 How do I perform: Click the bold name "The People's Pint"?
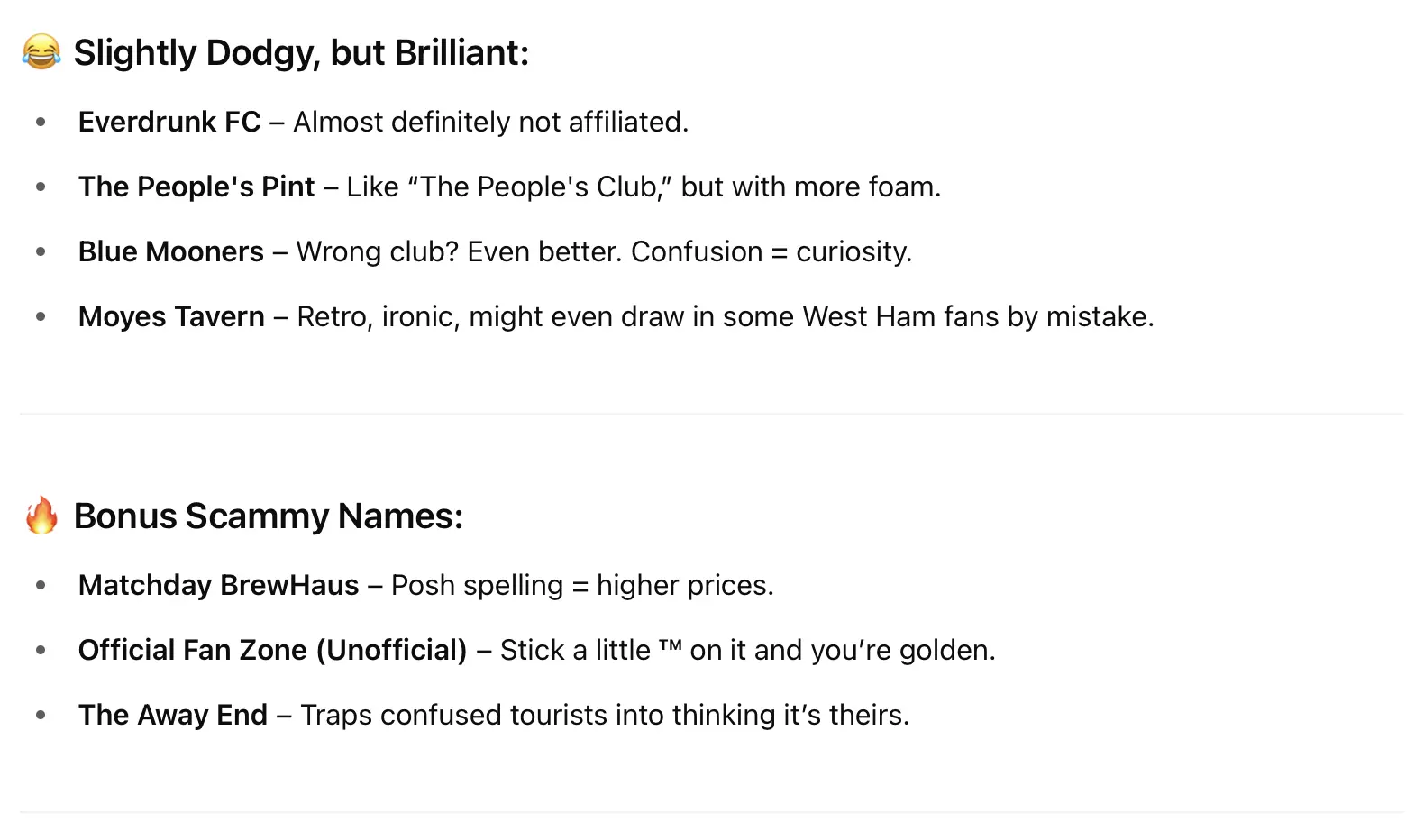click(x=196, y=187)
